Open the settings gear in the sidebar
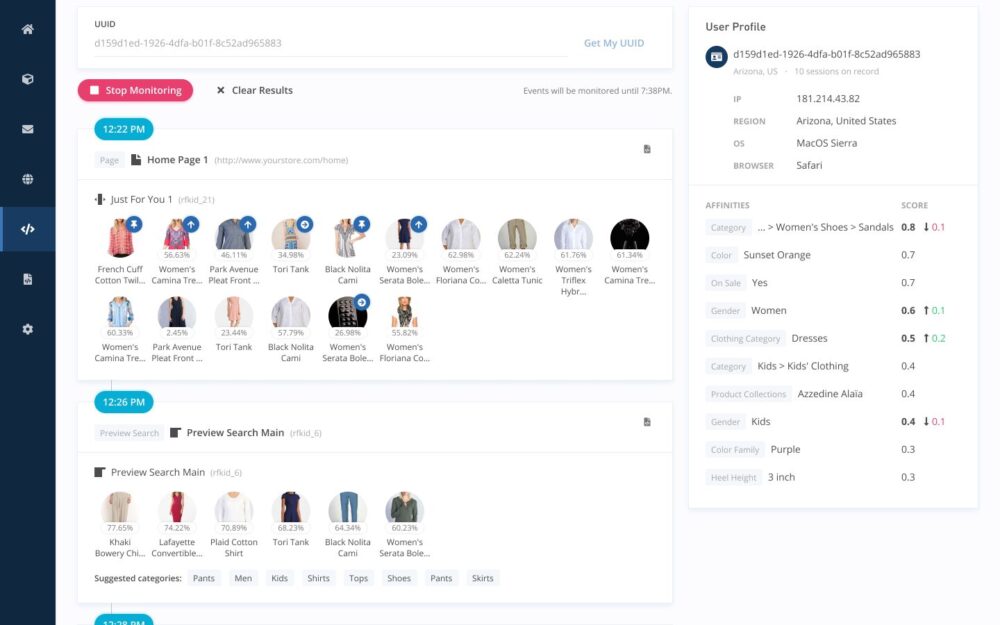This screenshot has width=1000, height=625. coord(27,329)
